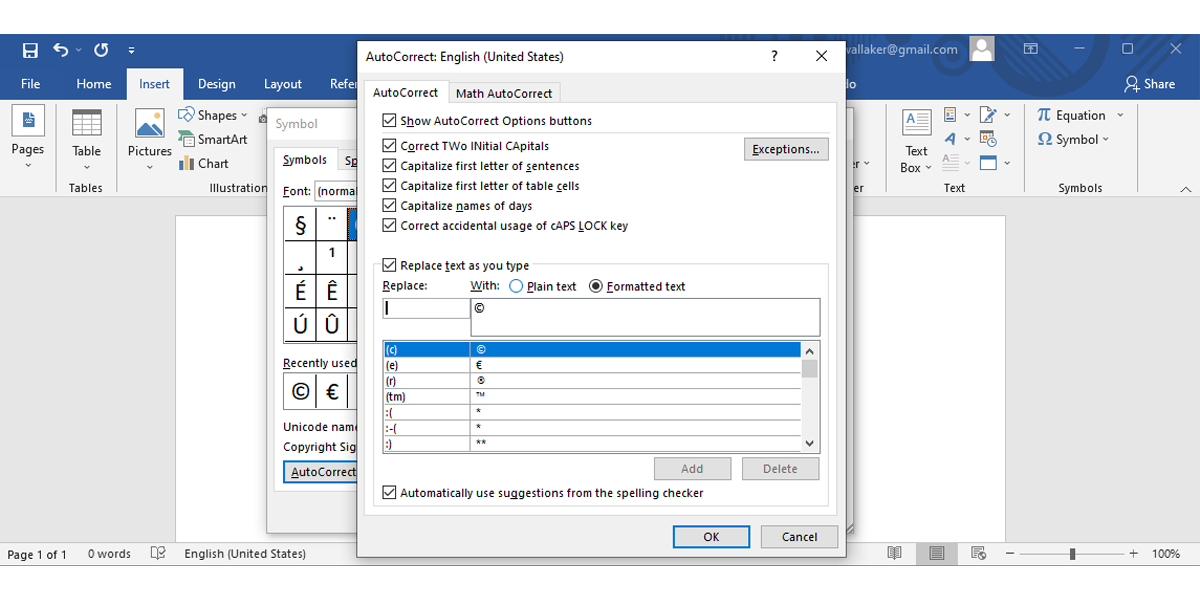The width and height of the screenshot is (1200, 600).
Task: Insert a Table
Action: (86, 139)
